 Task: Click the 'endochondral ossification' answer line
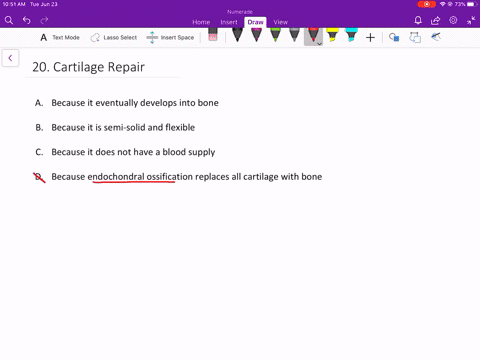(x=187, y=177)
